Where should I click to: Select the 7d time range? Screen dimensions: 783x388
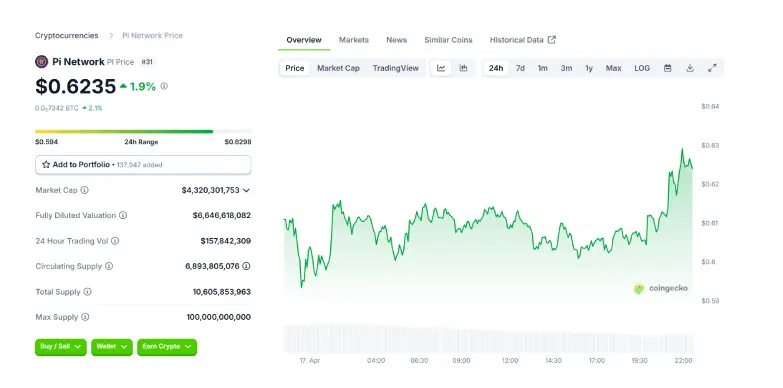click(520, 68)
